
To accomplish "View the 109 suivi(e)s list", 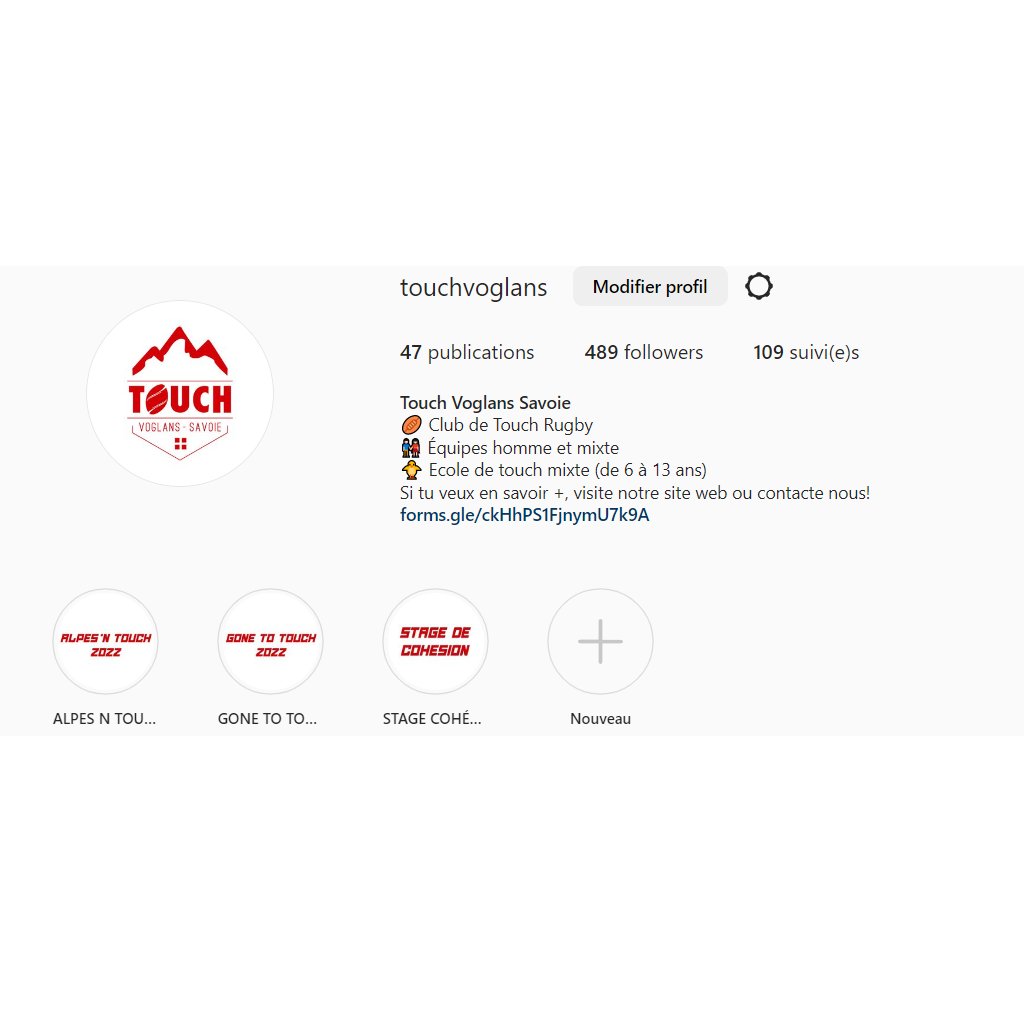I will (806, 353).
